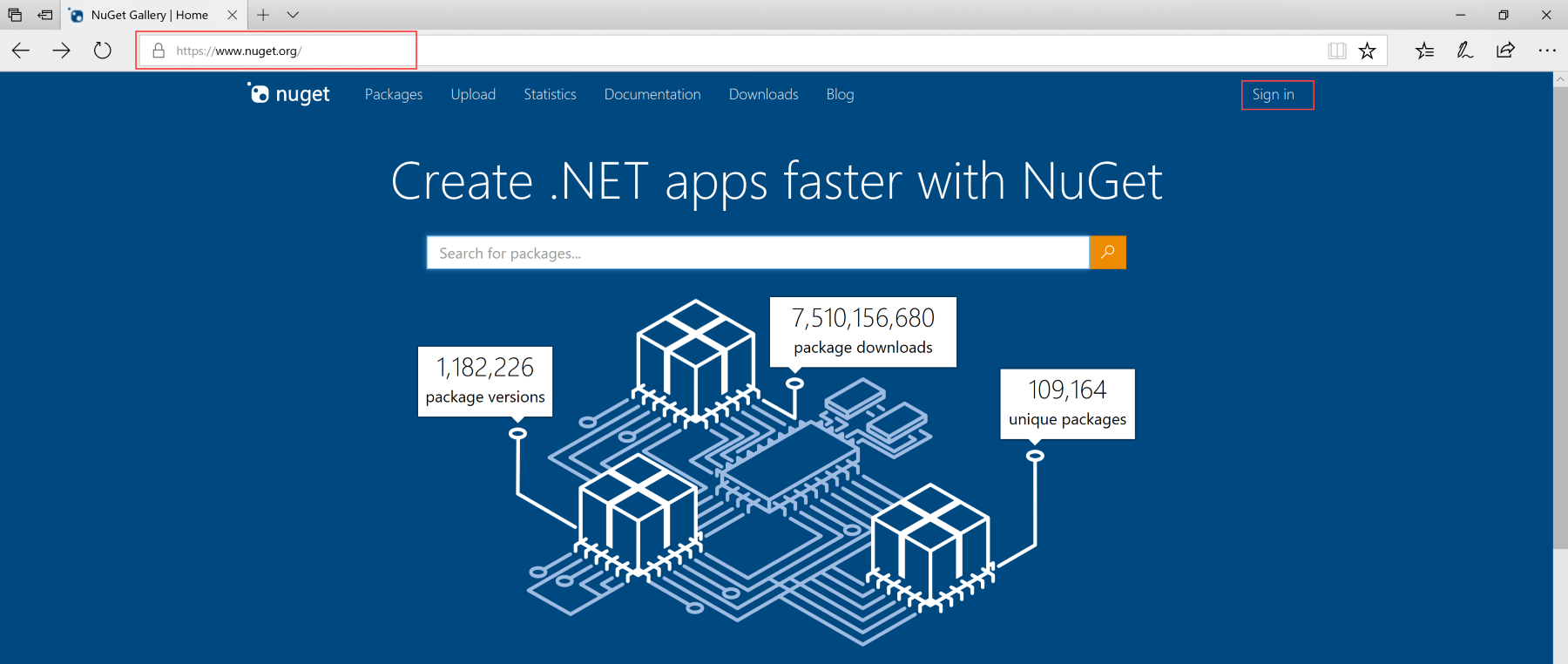View site security lock info
The image size is (1568, 664).
(x=159, y=51)
